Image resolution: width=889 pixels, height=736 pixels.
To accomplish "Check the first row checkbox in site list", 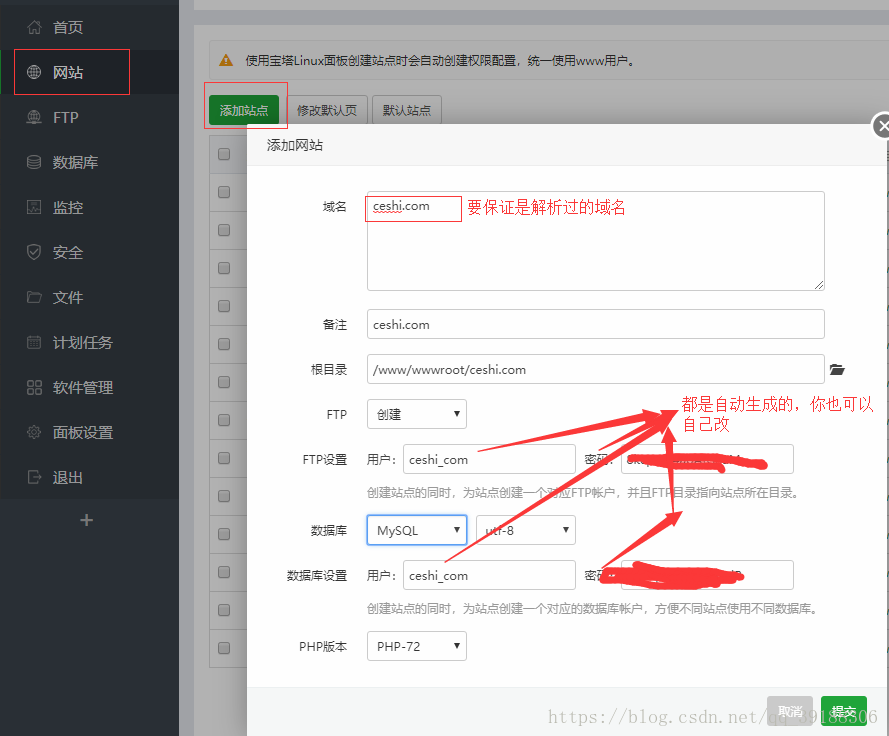I will pos(224,192).
